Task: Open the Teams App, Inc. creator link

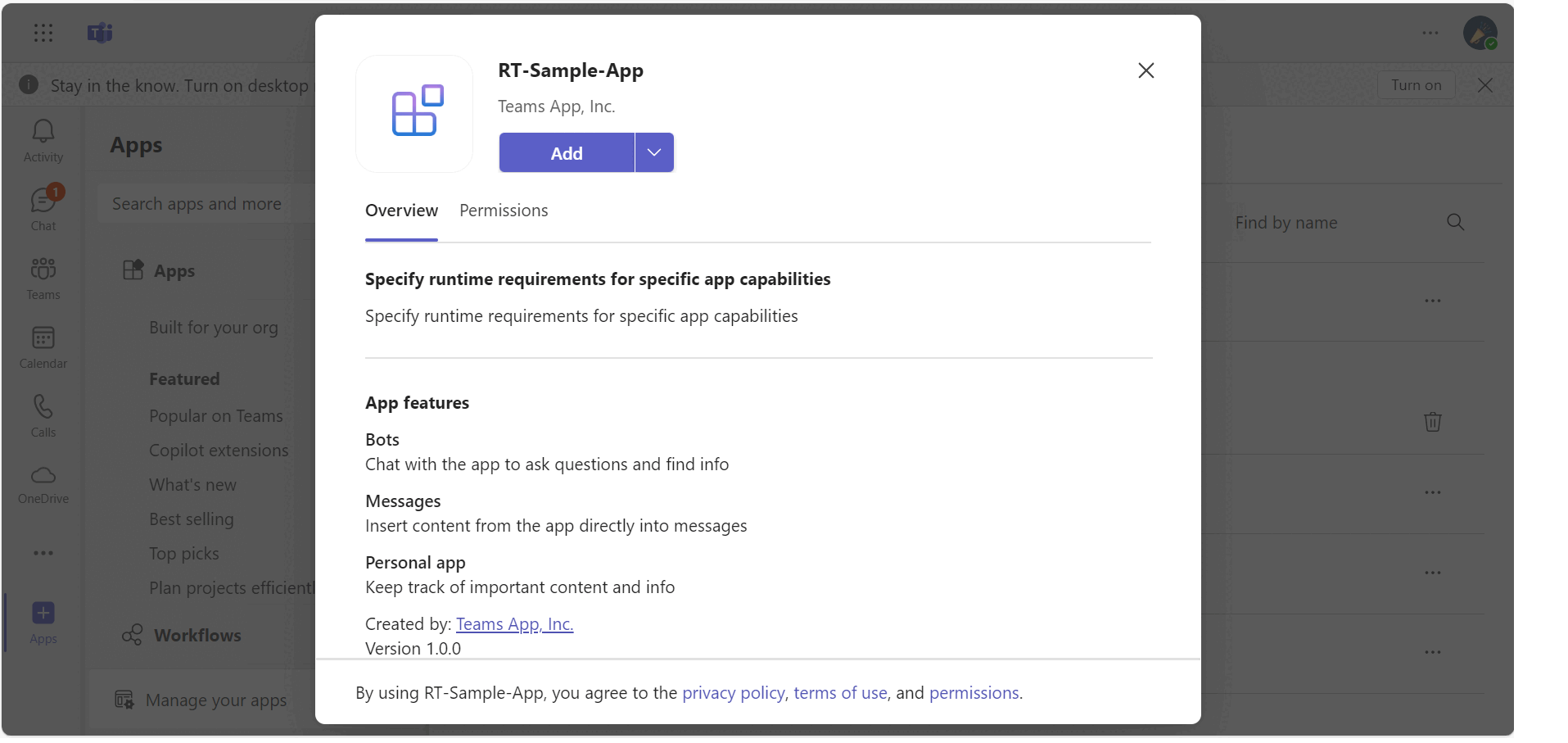Action: [514, 624]
